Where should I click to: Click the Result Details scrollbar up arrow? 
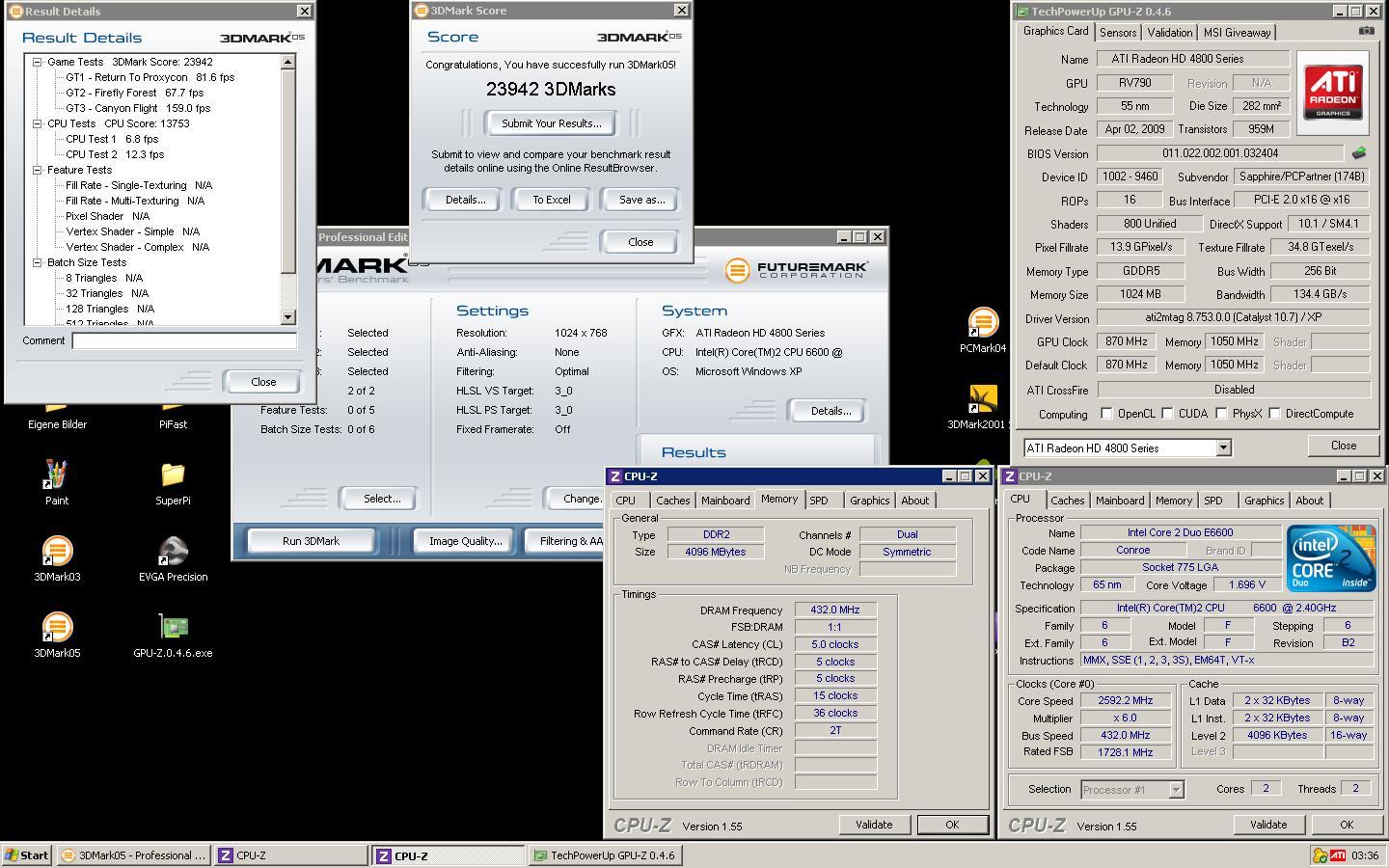[287, 62]
